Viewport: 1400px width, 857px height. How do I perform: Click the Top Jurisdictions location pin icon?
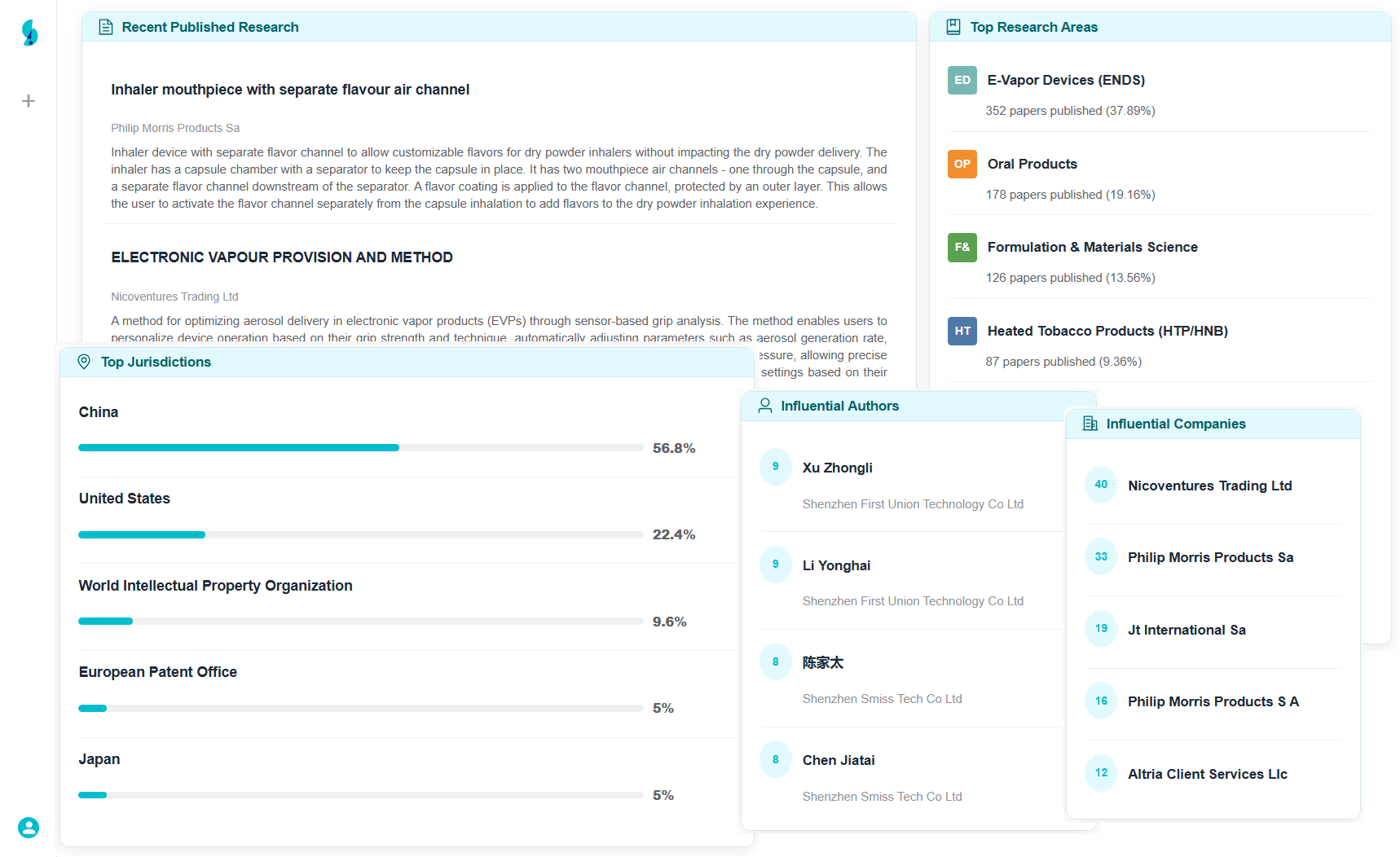point(84,362)
